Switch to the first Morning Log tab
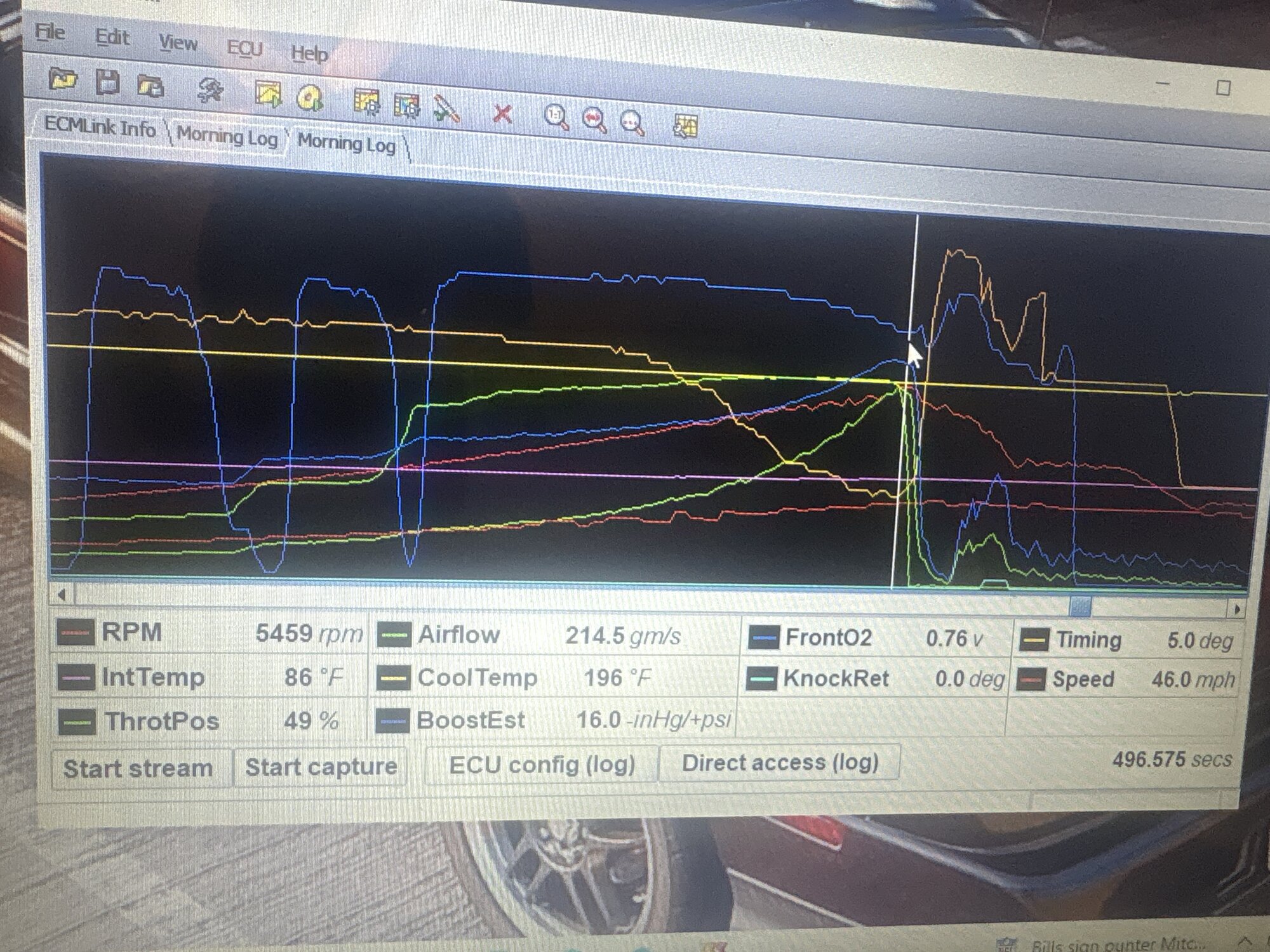 tap(227, 135)
